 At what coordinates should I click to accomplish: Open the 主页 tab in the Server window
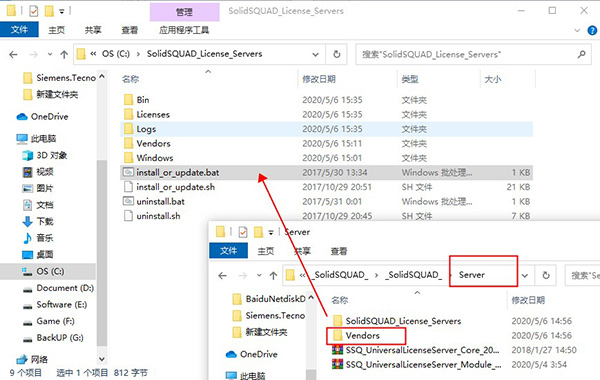pos(266,251)
